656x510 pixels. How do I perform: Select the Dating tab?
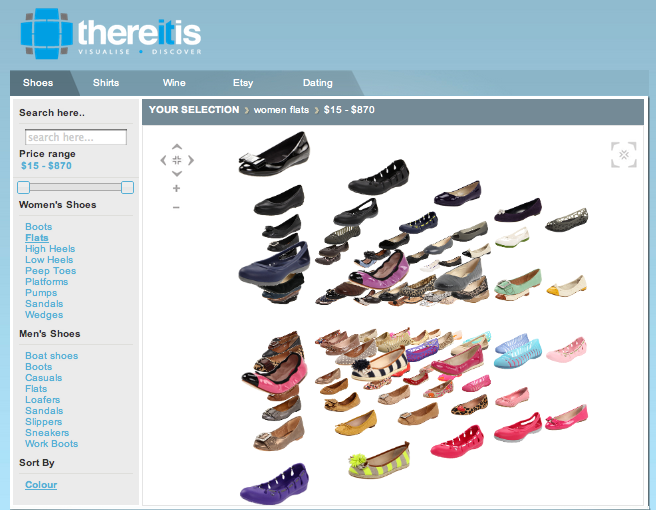tap(317, 83)
